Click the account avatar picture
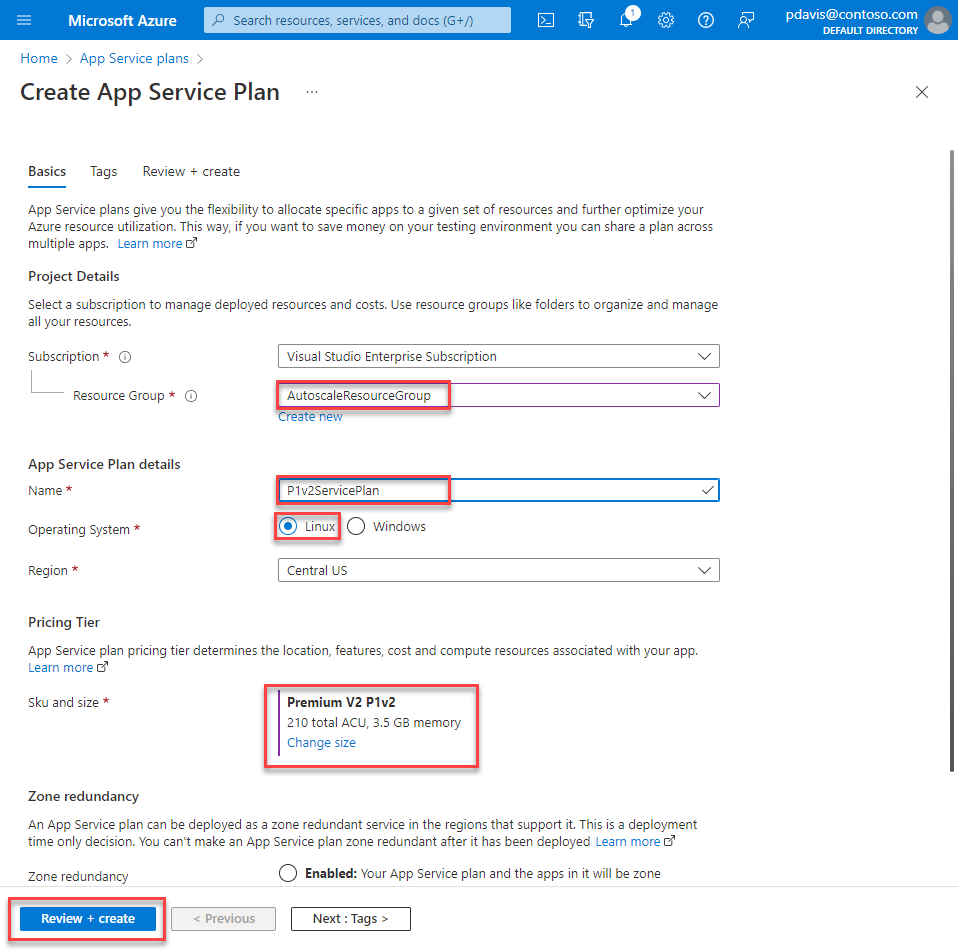The image size is (958, 951). 937,20
